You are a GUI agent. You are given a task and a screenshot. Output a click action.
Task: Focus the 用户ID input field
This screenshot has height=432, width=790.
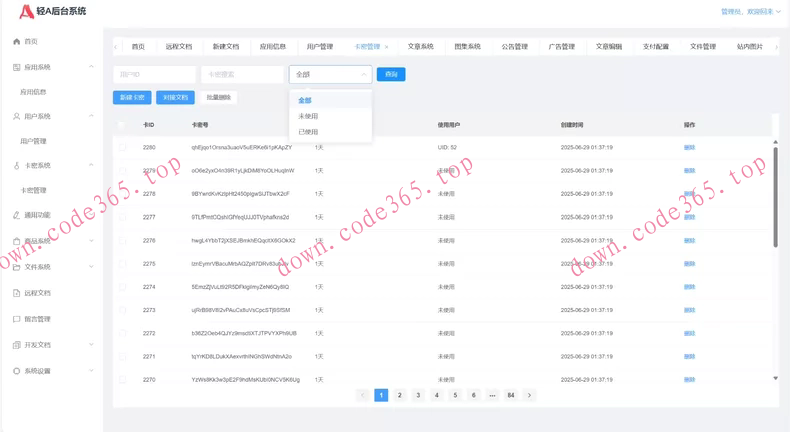155,75
